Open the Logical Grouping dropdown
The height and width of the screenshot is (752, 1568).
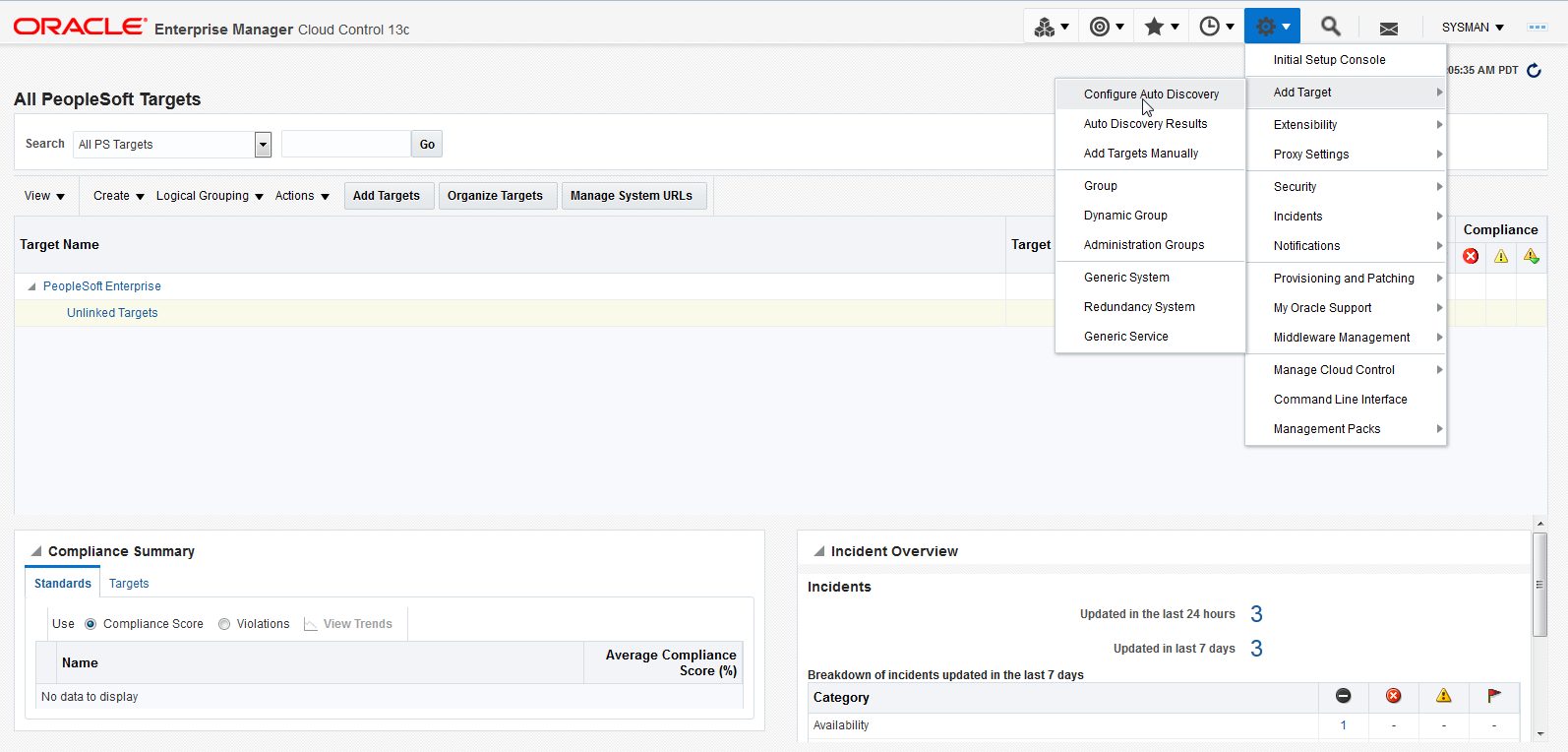tap(210, 196)
